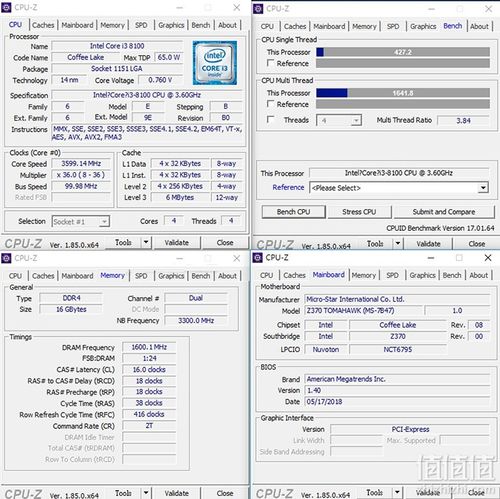Open Tools dropdown arrow in Bench window
The image size is (500, 499).
pos(398,244)
